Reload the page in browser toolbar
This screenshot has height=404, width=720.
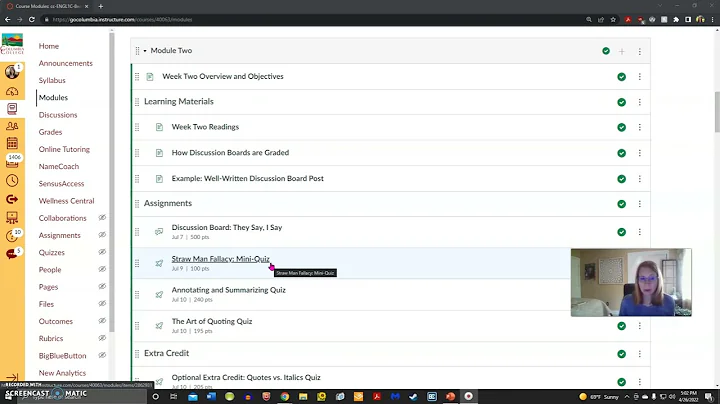(x=32, y=20)
